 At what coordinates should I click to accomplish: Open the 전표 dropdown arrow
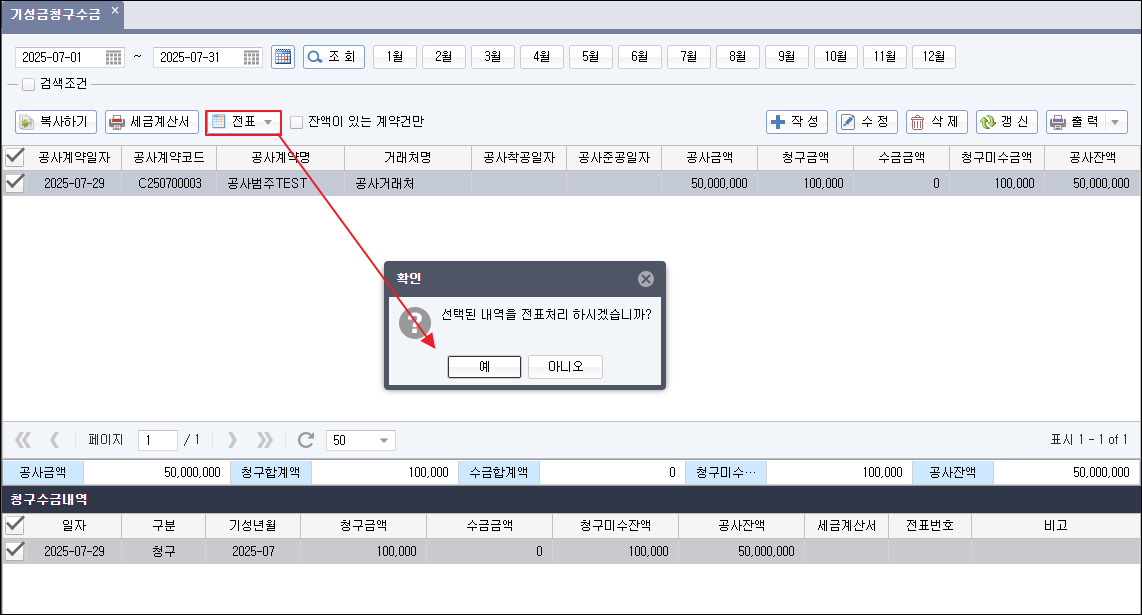click(268, 121)
